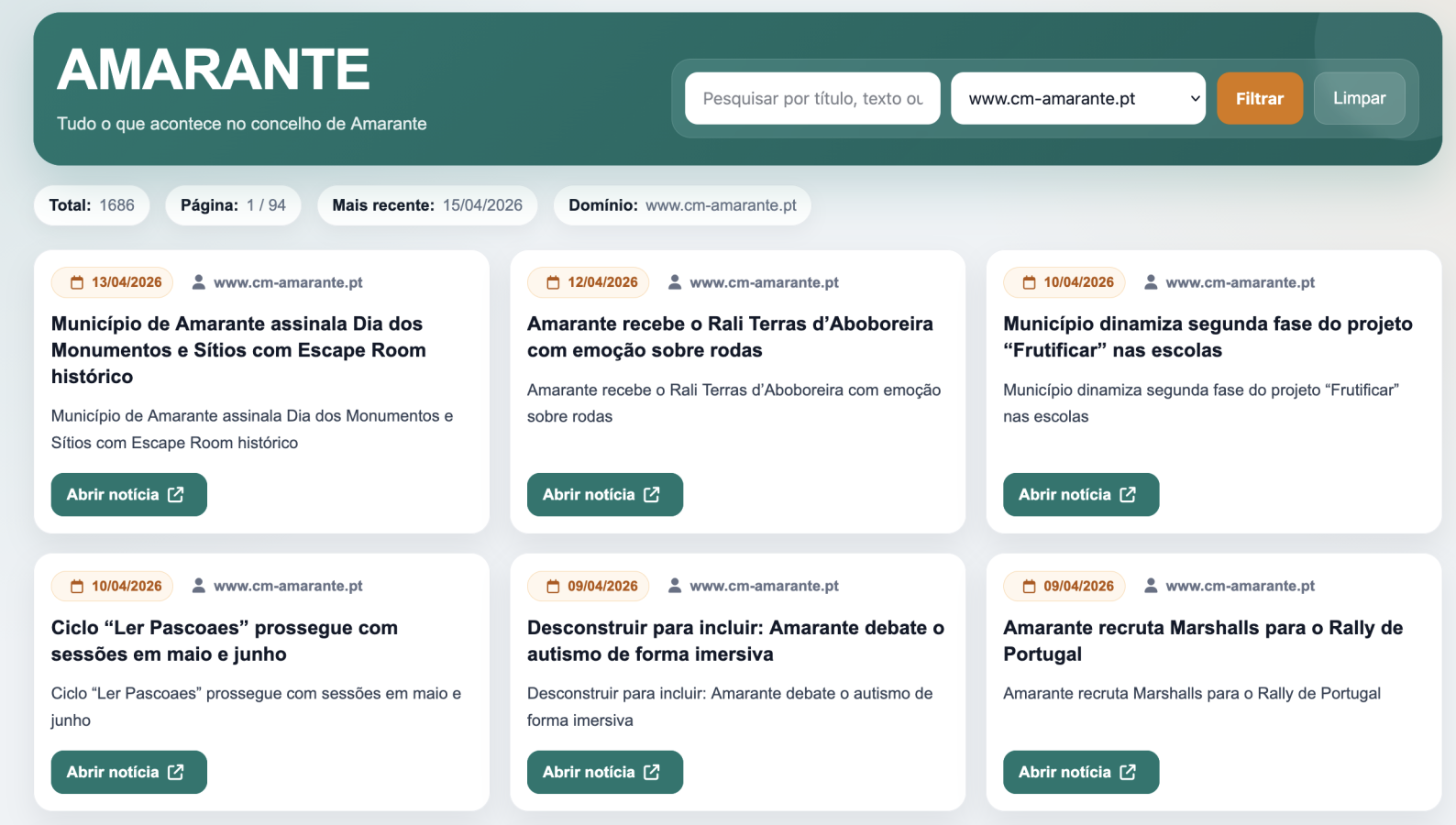This screenshot has height=825, width=1456.
Task: Click the calendar icon beside 13/04/2026
Action: [77, 282]
